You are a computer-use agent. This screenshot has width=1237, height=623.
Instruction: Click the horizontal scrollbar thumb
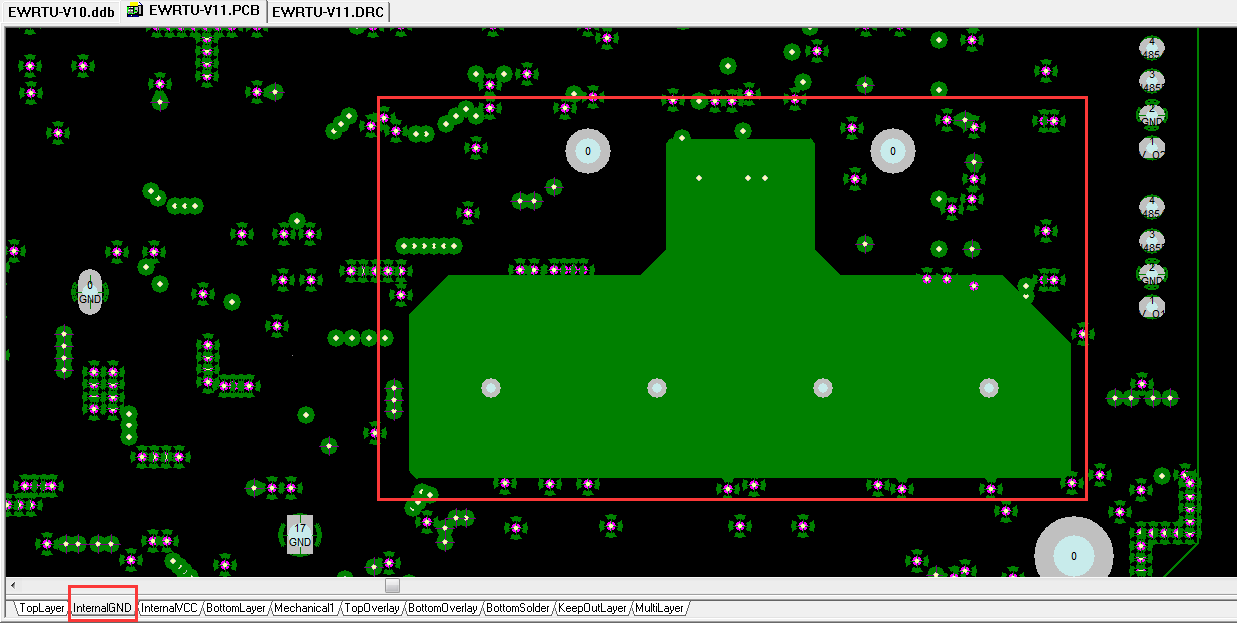[x=392, y=585]
